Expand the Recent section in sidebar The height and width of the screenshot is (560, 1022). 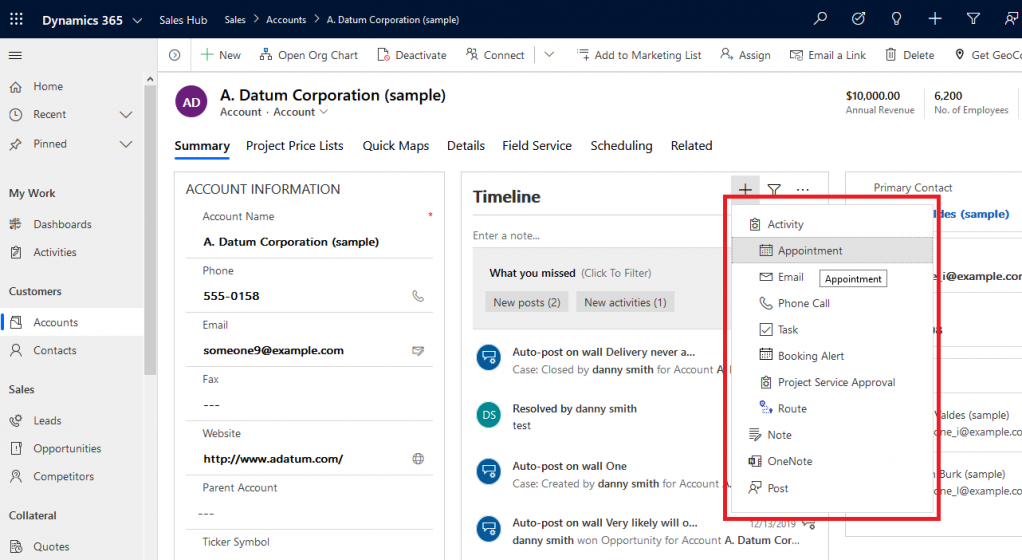coord(126,115)
